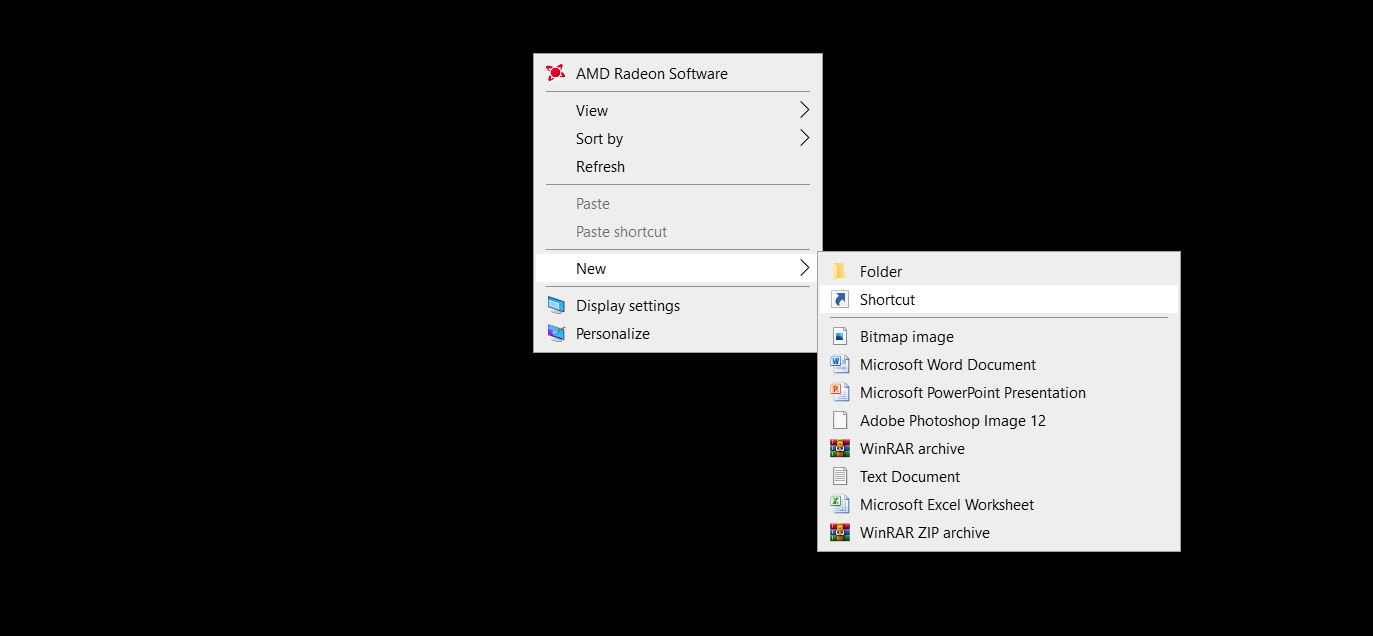Click the Personalize monitor icon
Image resolution: width=1373 pixels, height=636 pixels.
click(556, 334)
